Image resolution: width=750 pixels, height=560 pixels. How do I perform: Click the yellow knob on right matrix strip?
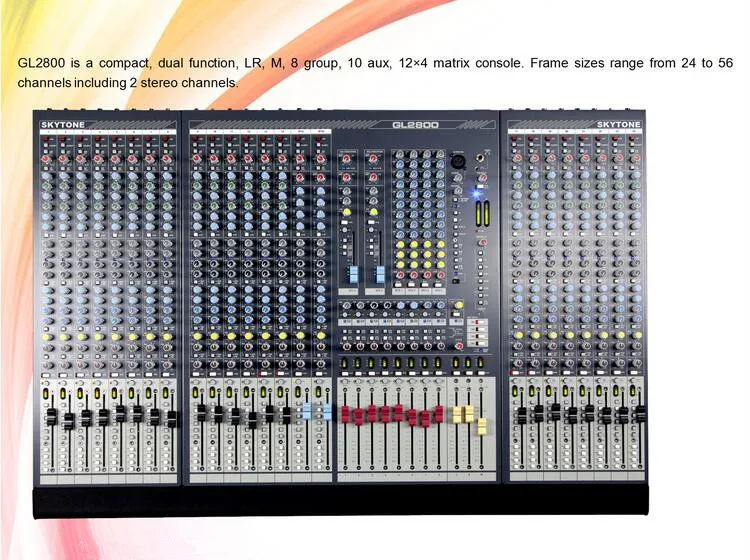tap(373, 211)
